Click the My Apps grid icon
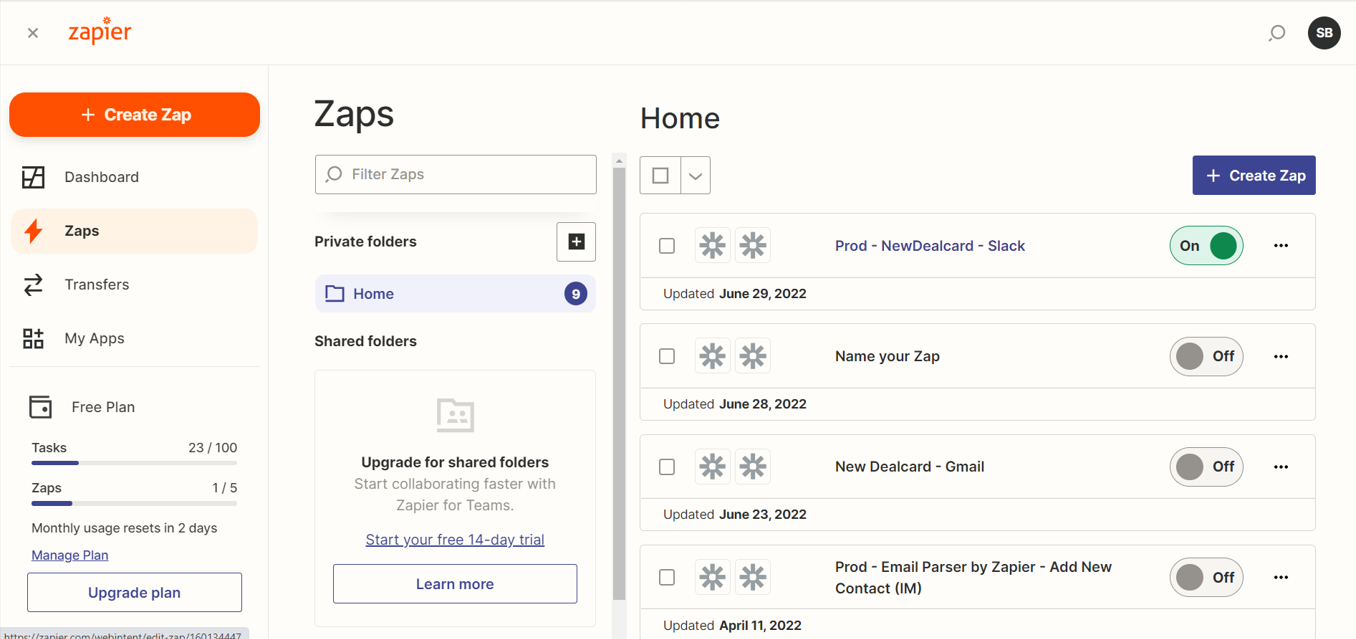 (x=33, y=339)
